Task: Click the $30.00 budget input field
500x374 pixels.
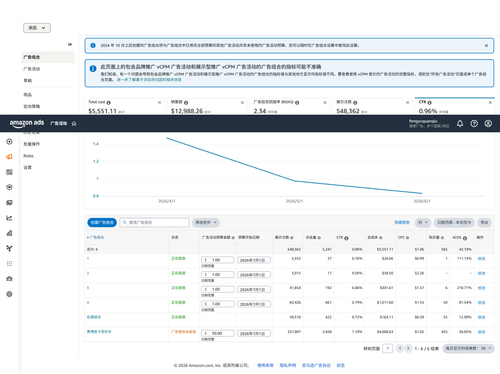Action: tap(217, 333)
